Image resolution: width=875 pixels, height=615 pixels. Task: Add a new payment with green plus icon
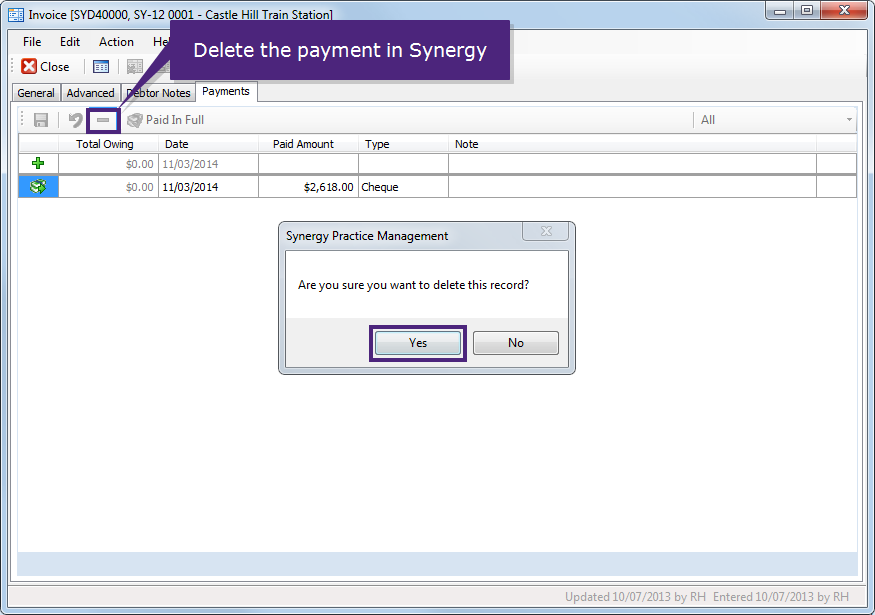pyautogui.click(x=38, y=163)
